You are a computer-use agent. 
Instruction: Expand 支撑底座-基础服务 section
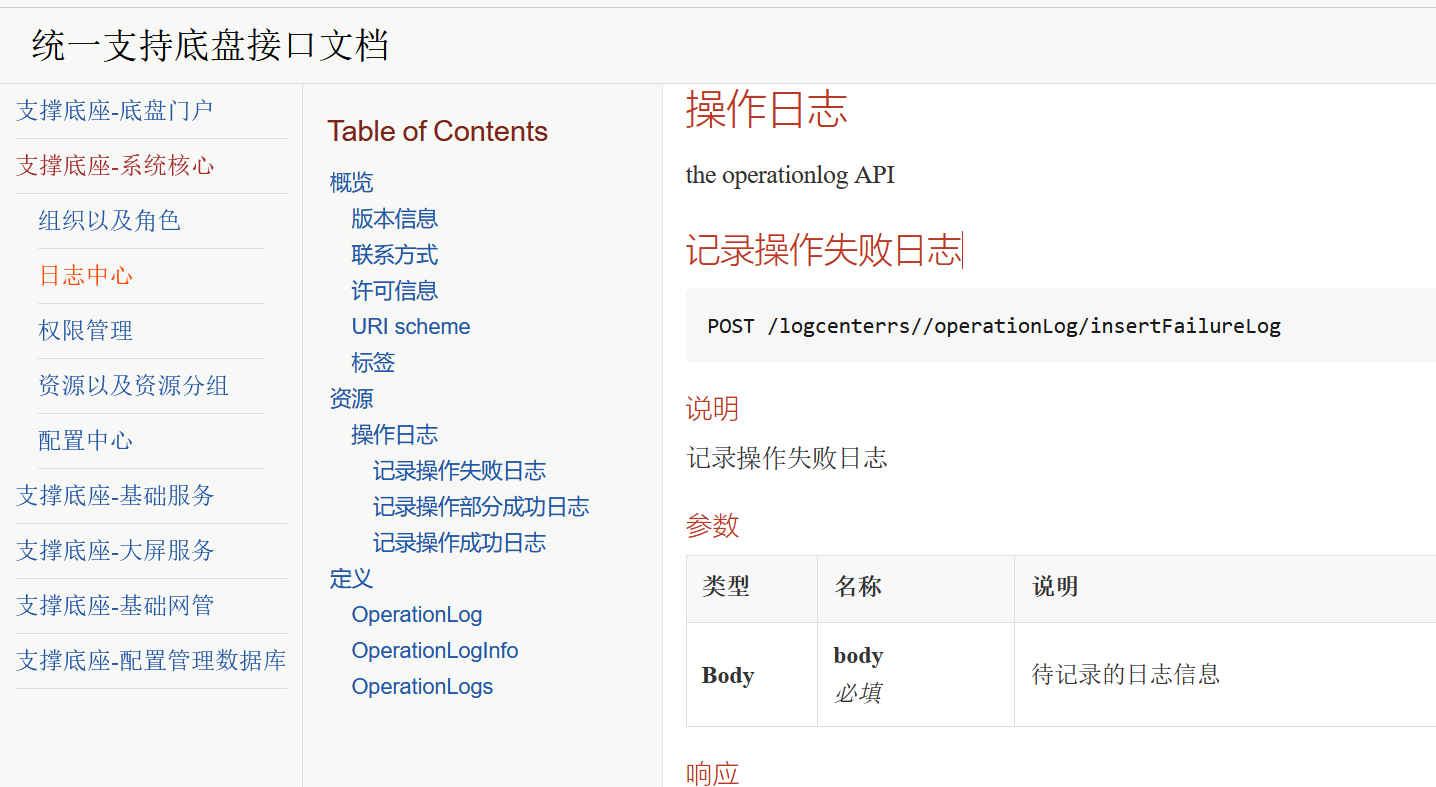point(115,495)
